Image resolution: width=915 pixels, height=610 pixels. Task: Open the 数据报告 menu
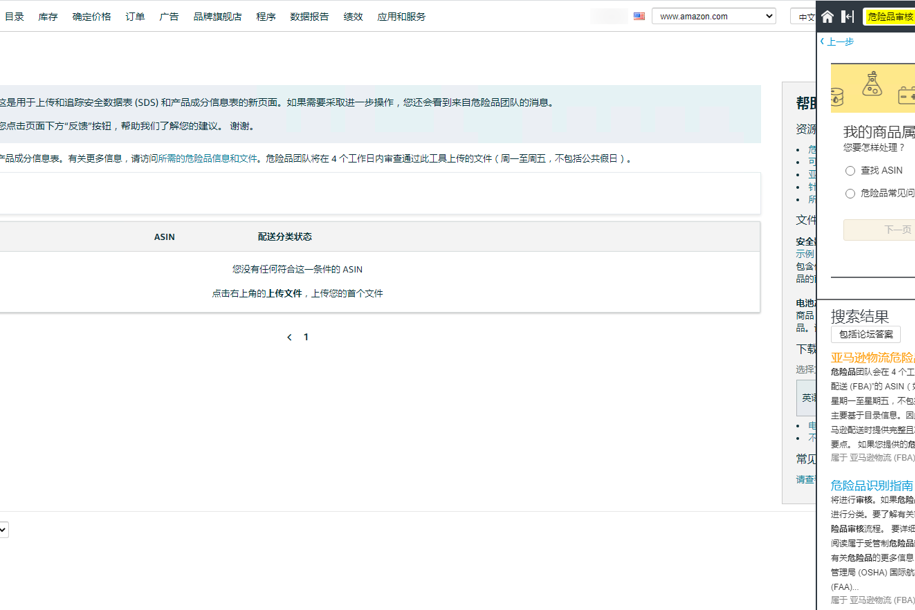pyautogui.click(x=309, y=16)
